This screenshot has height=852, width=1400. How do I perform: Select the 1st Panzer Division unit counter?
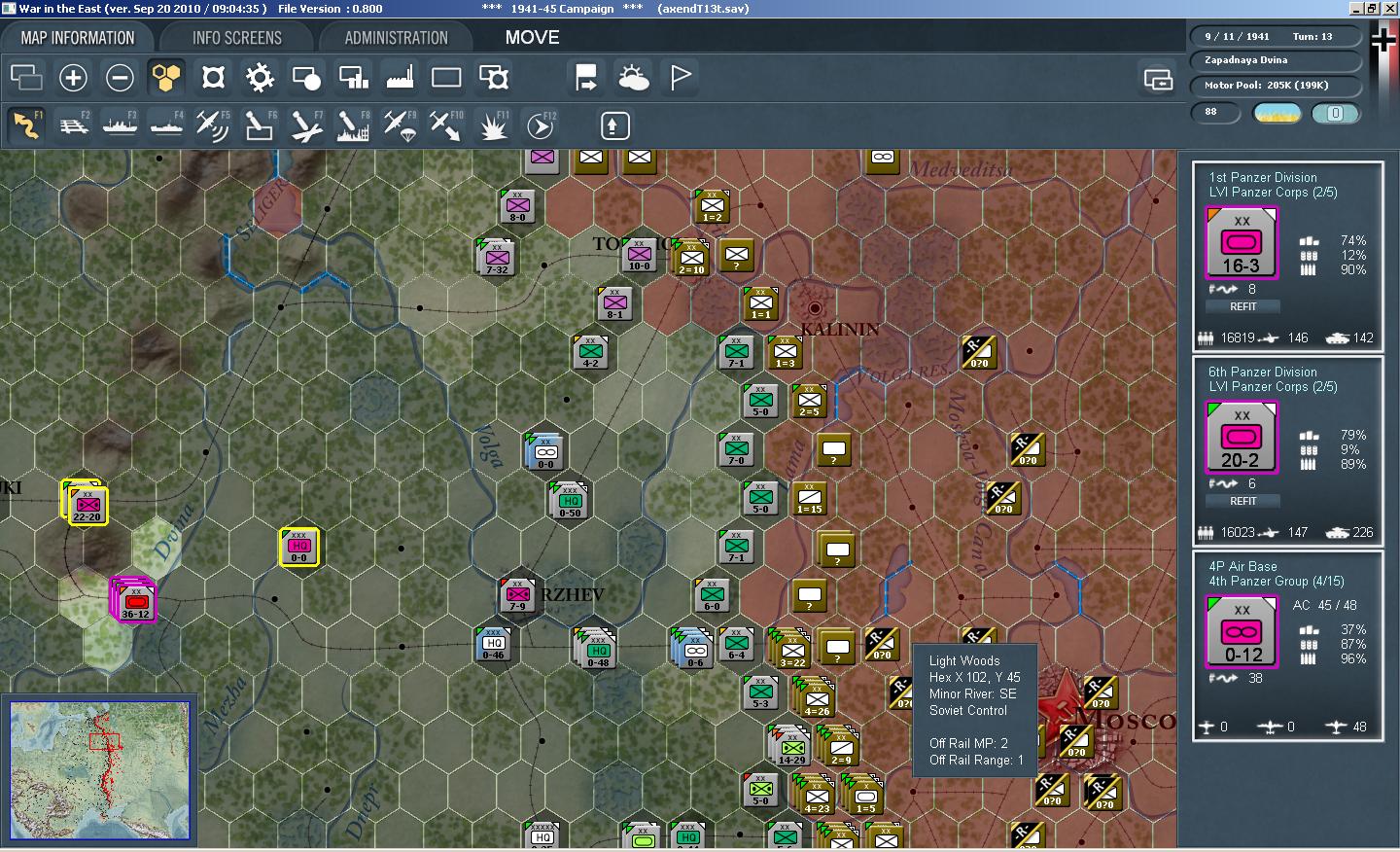click(x=1242, y=242)
